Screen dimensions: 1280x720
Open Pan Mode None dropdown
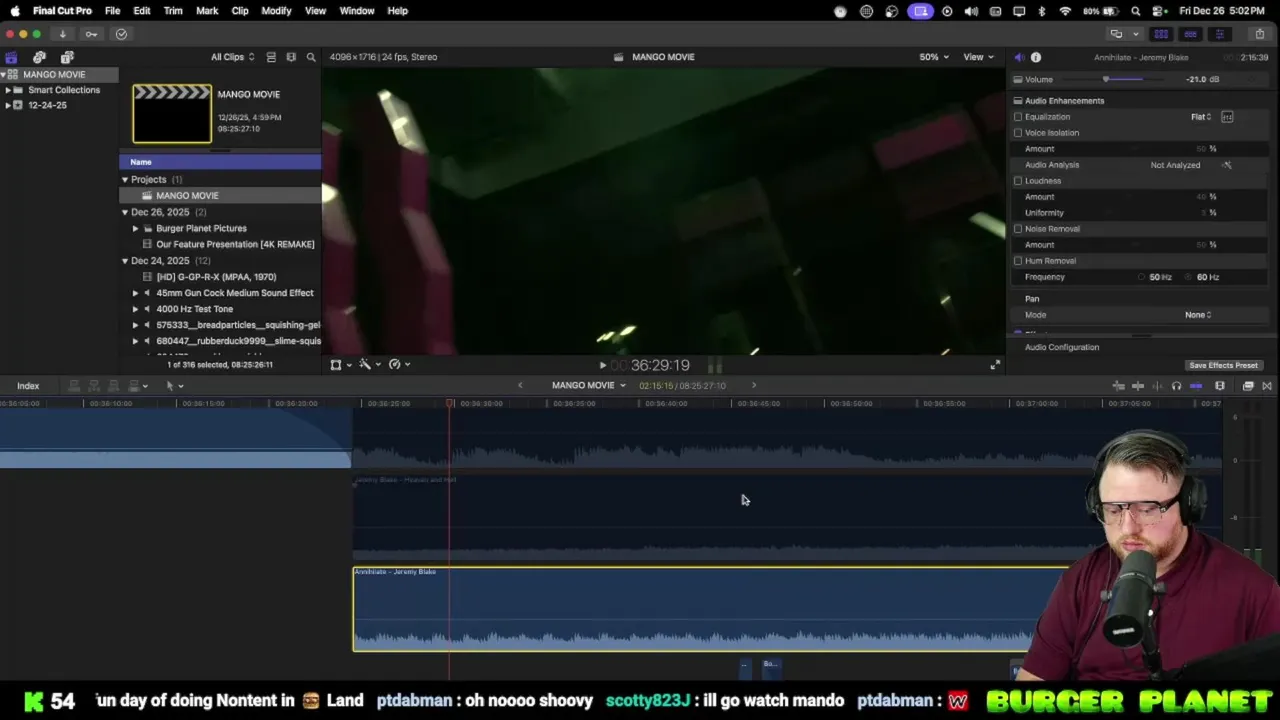(x=1198, y=315)
